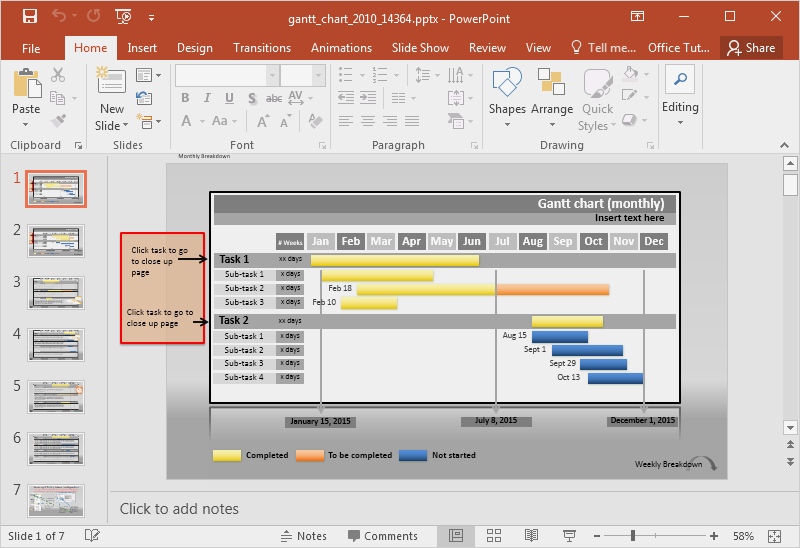Click the Reset slide icon

point(143,98)
